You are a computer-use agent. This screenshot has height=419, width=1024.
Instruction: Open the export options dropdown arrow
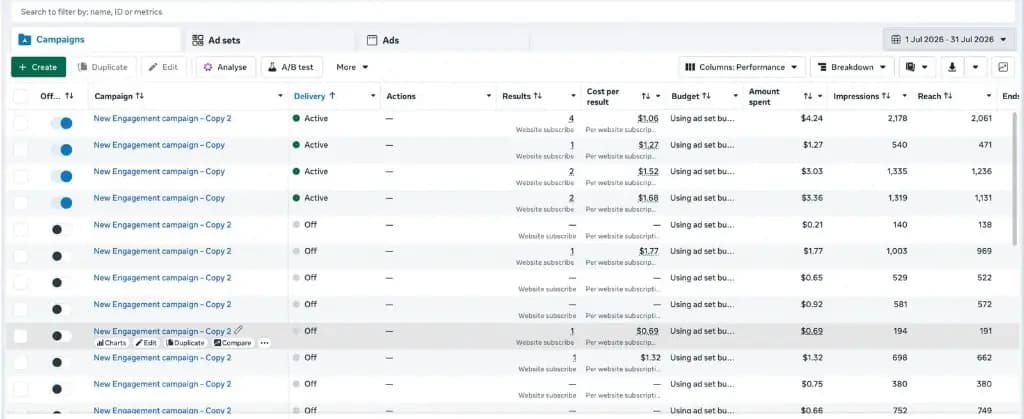tap(975, 67)
